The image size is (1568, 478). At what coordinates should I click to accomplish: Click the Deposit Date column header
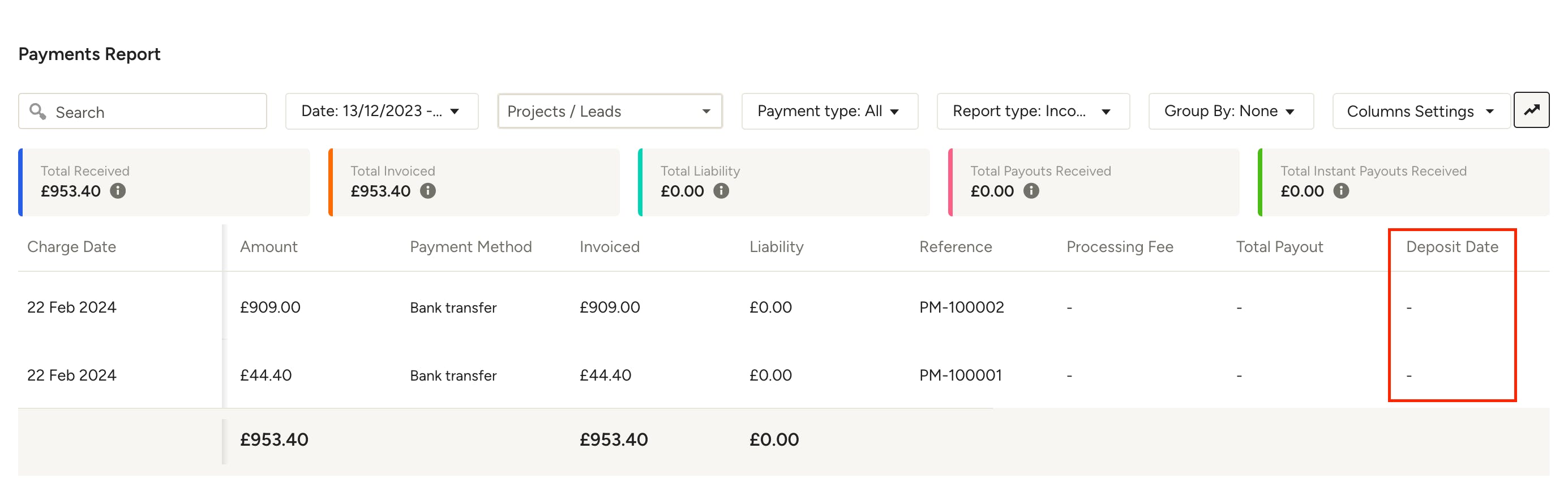pyautogui.click(x=1452, y=247)
